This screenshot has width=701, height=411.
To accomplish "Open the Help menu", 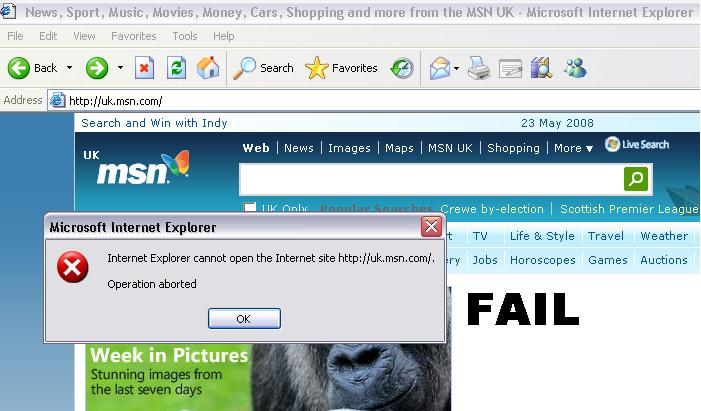I will tap(224, 36).
